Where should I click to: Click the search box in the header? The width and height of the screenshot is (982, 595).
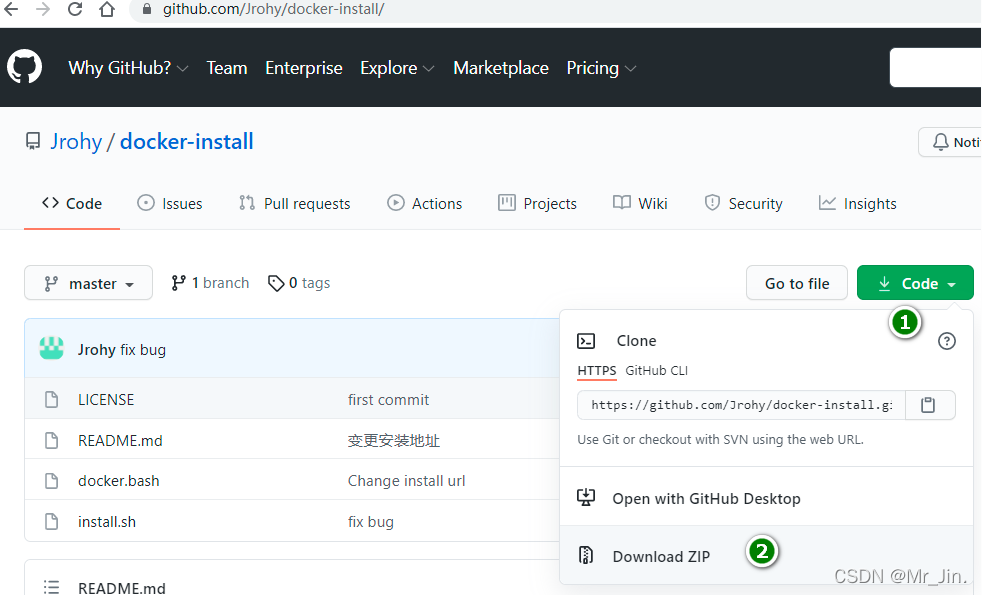pyautogui.click(x=935, y=67)
